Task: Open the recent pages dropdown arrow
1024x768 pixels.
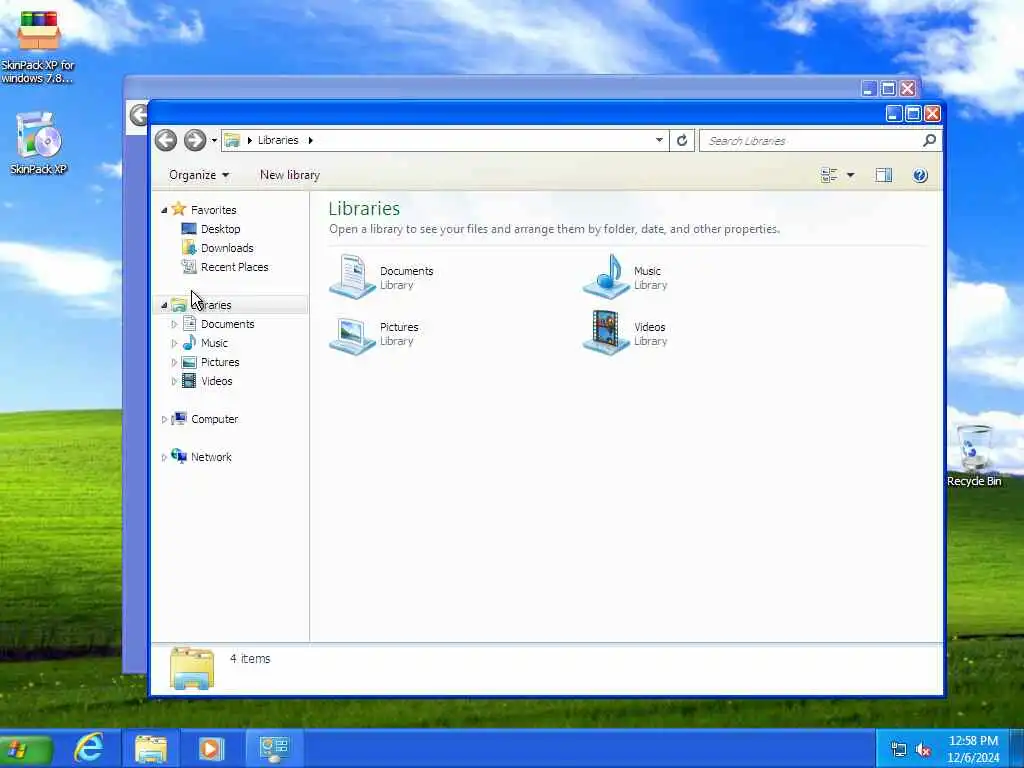Action: [214, 140]
